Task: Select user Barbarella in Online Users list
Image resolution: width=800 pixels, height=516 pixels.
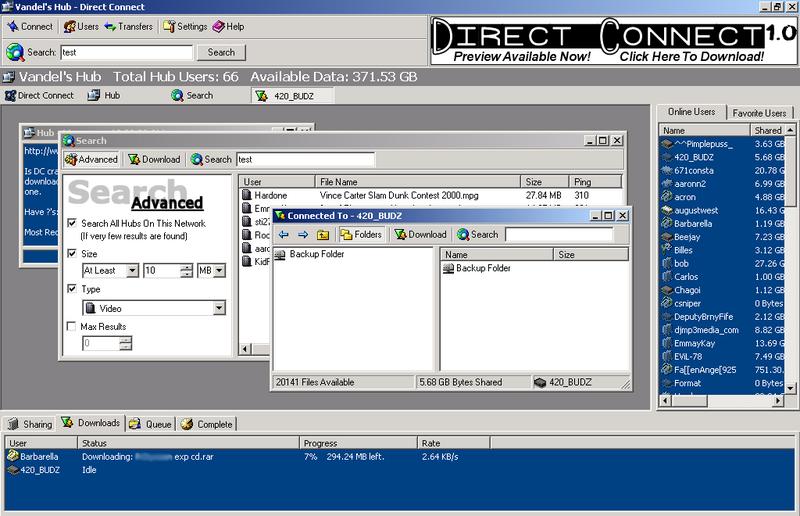Action: [722, 224]
